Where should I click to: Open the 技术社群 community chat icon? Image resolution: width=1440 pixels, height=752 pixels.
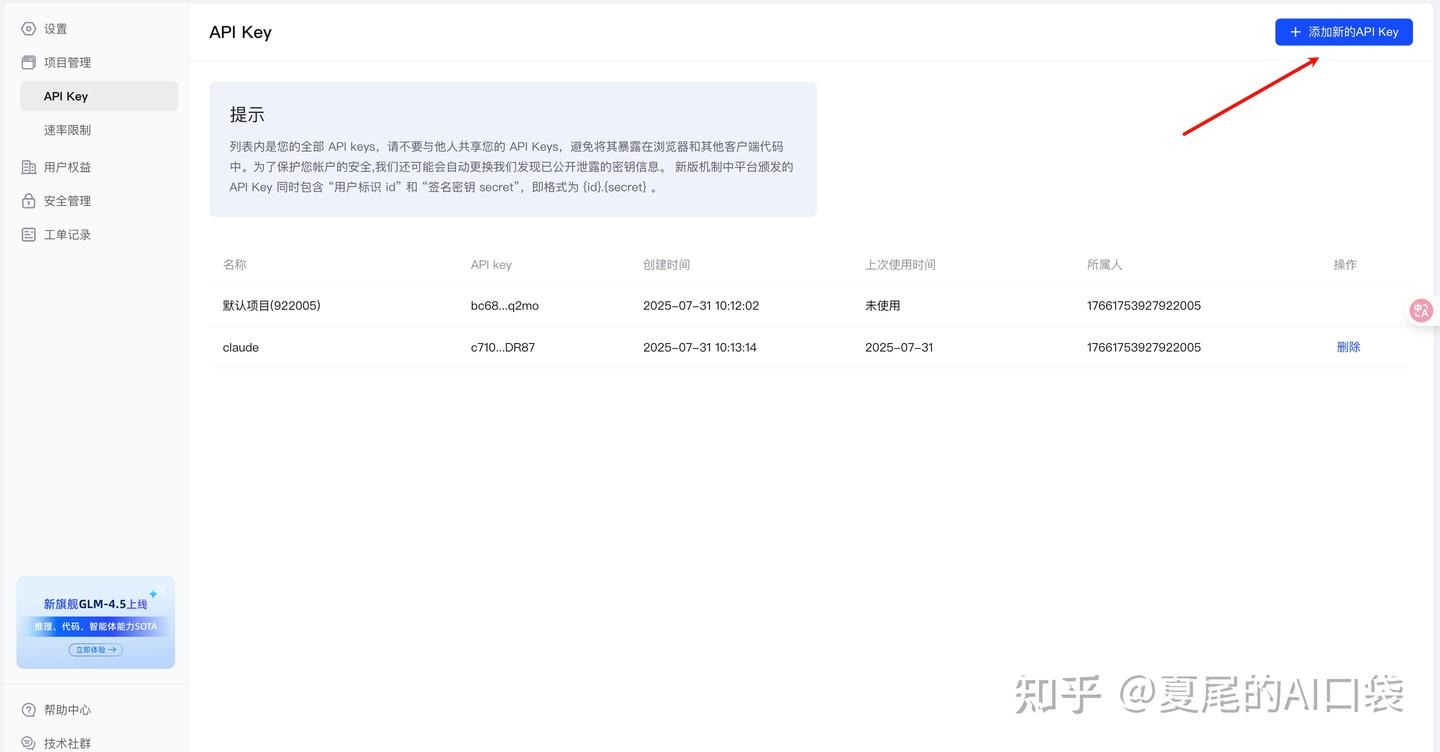click(x=28, y=743)
